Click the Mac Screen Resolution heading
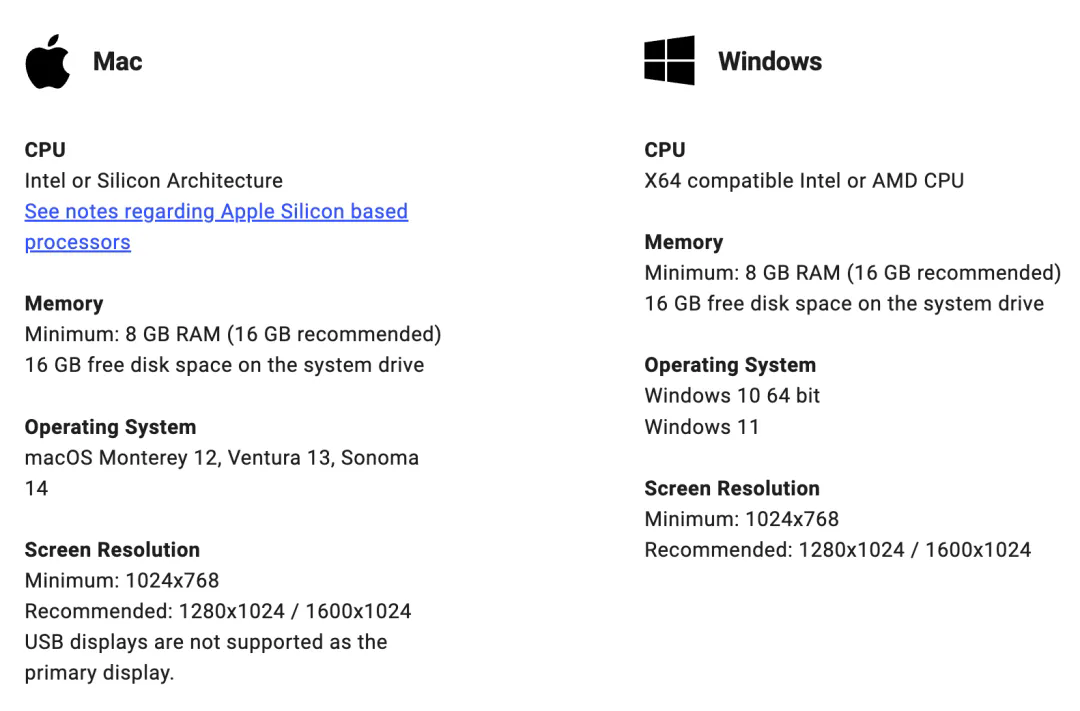Screen dimensions: 1080x711 point(112,550)
